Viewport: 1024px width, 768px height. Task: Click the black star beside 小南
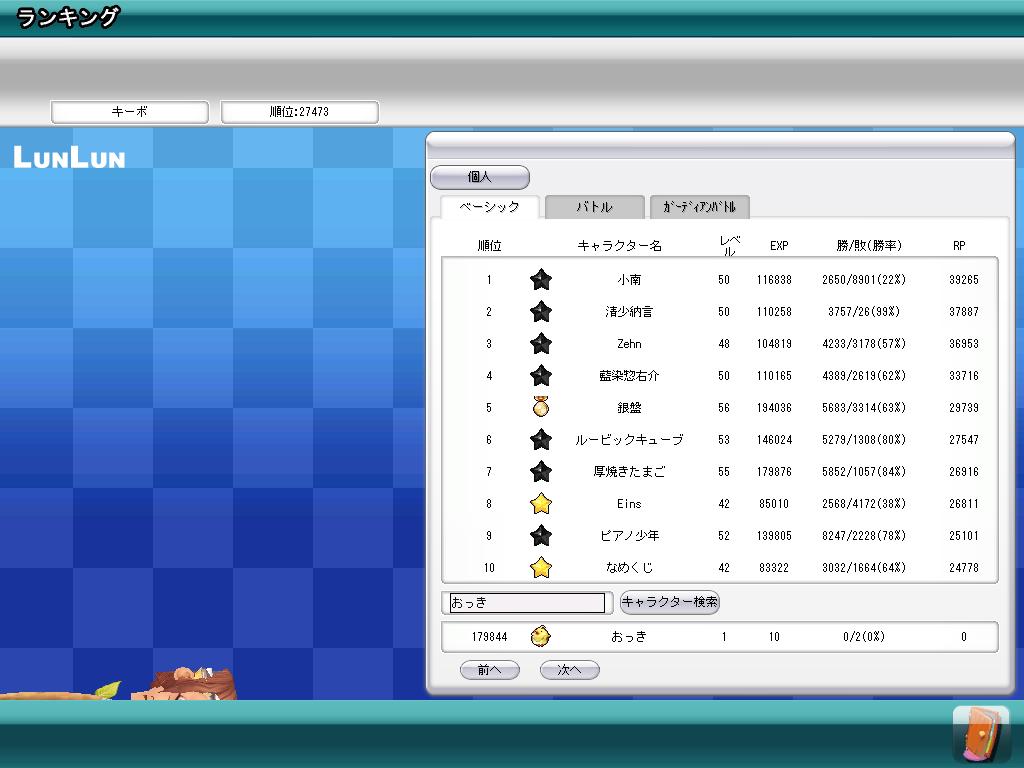541,280
